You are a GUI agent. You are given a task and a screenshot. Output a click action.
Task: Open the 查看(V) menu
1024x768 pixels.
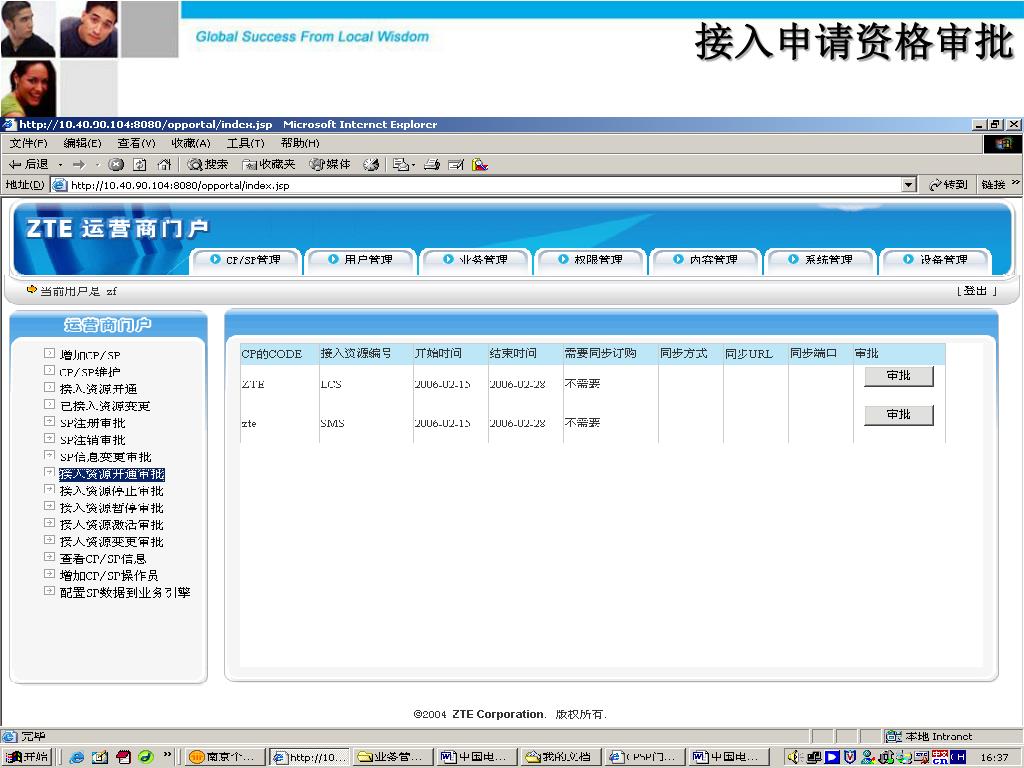[x=136, y=143]
